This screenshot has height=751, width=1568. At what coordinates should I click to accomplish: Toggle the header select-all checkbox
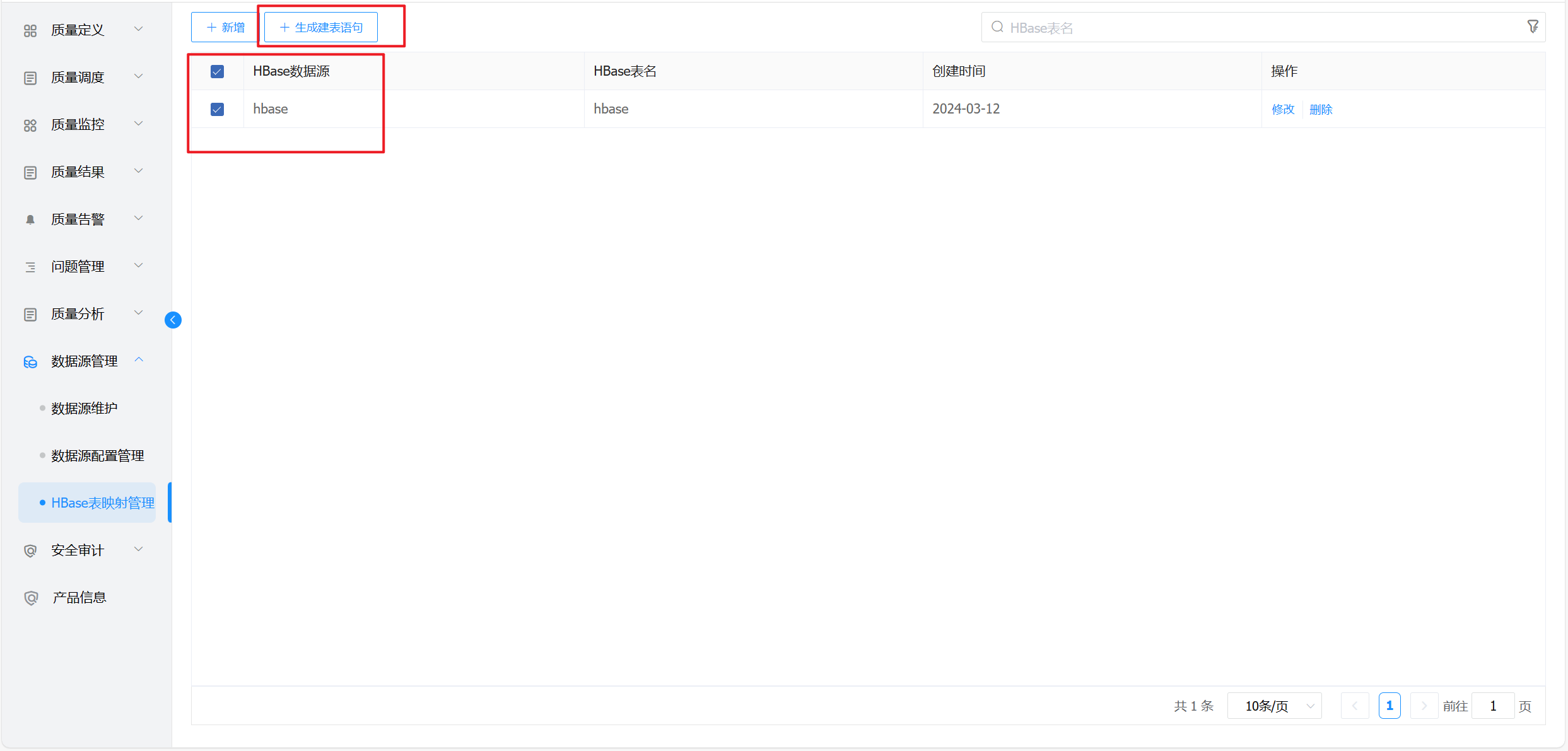pyautogui.click(x=217, y=71)
